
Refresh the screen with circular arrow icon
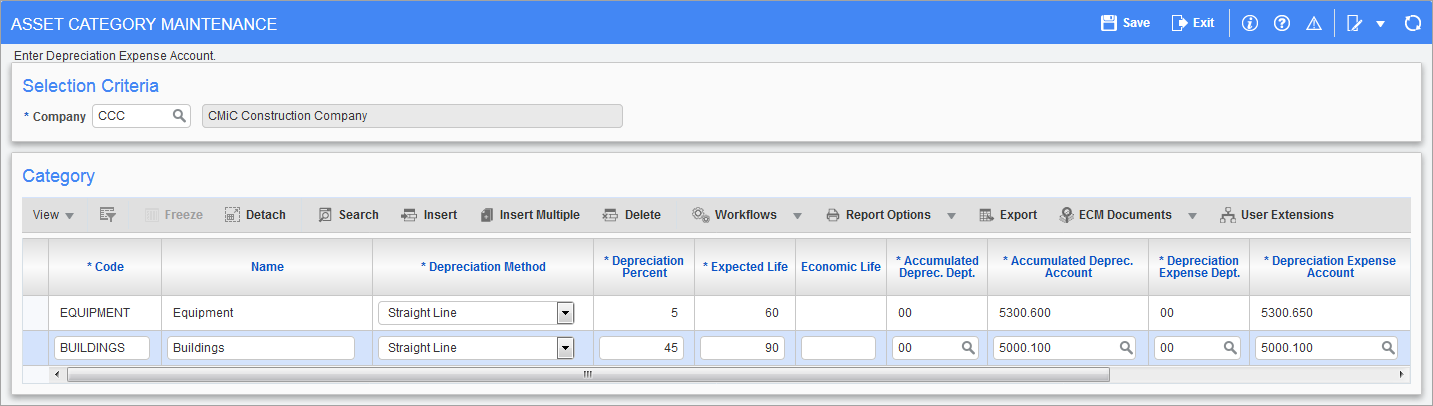tap(1412, 23)
